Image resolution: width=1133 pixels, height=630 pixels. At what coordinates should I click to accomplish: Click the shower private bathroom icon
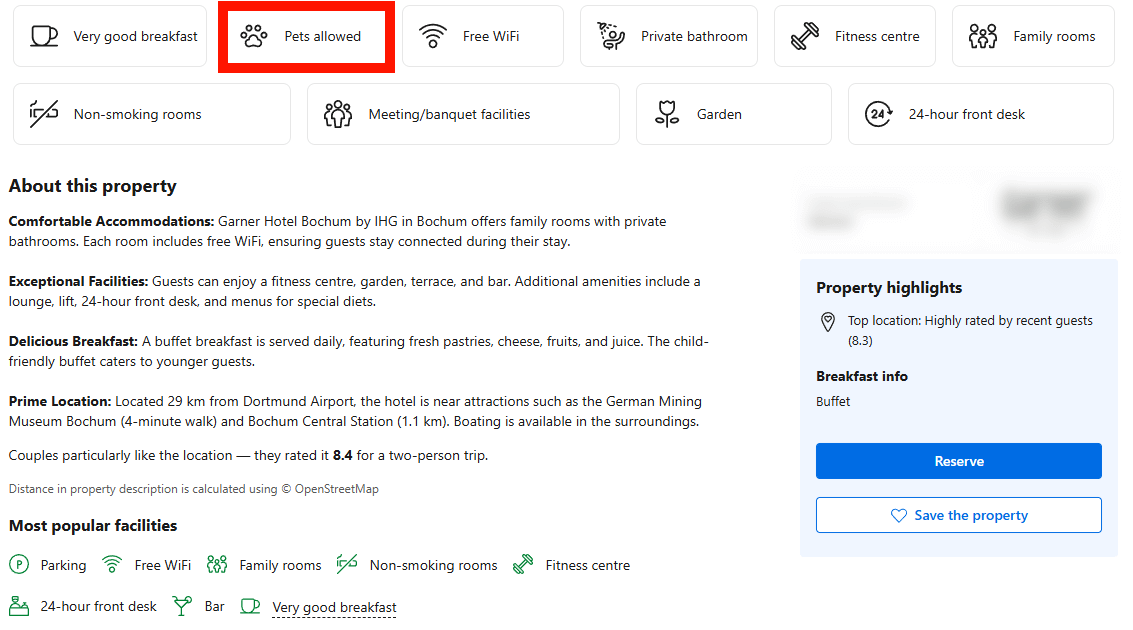coord(611,36)
